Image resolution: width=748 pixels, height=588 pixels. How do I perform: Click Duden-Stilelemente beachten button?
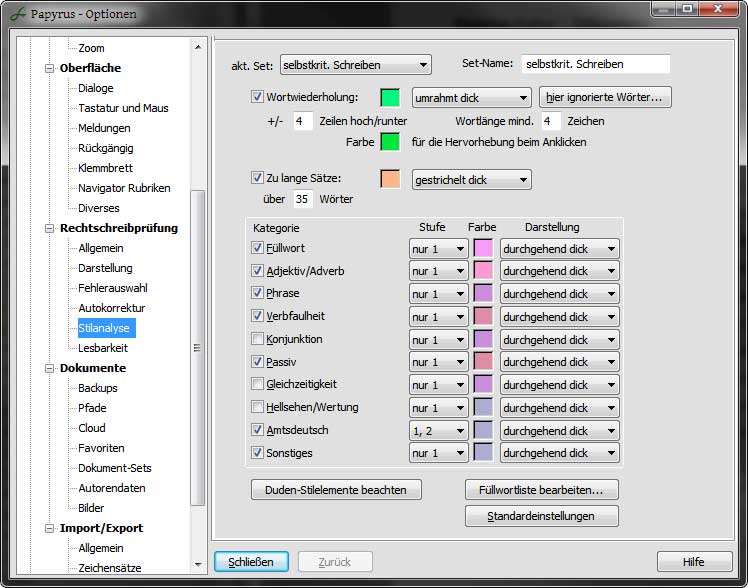pos(336,490)
